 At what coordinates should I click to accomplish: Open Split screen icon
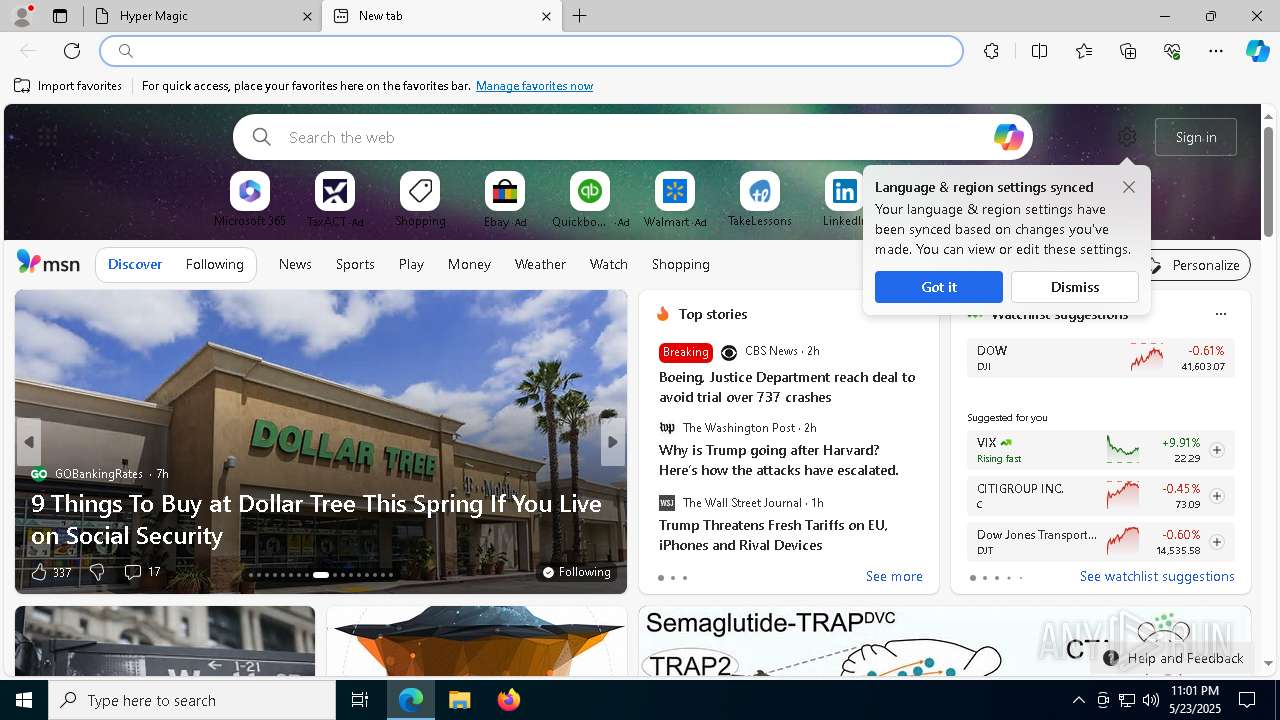[1039, 51]
